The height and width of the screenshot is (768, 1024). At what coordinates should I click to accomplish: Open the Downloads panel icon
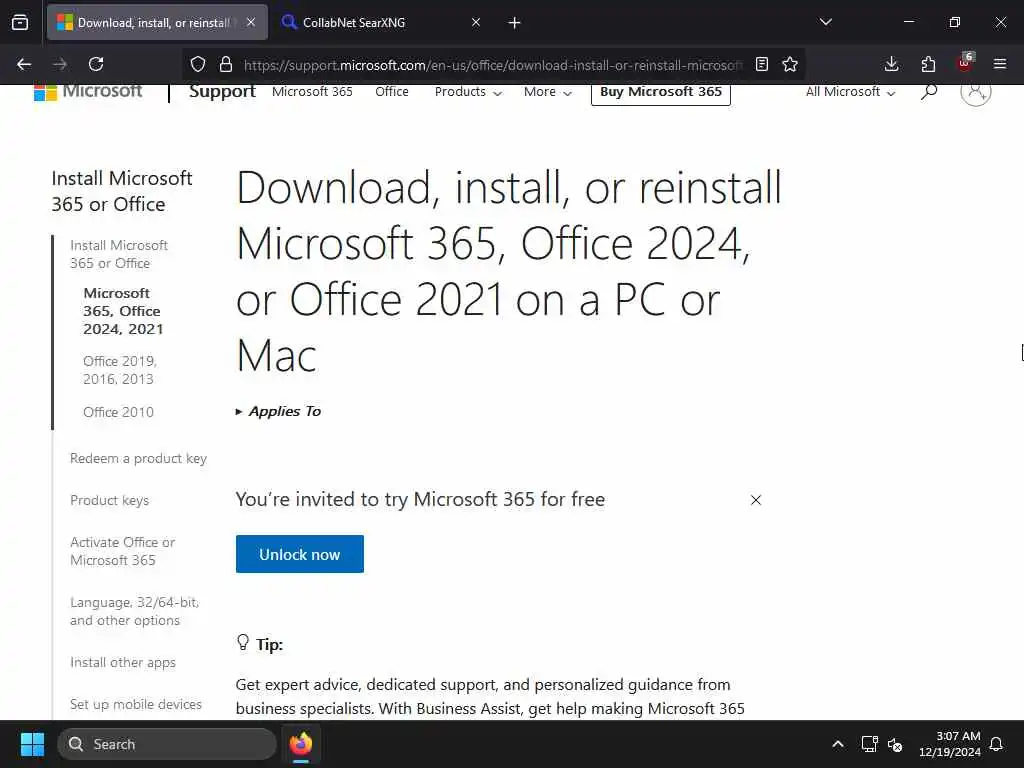tap(891, 64)
